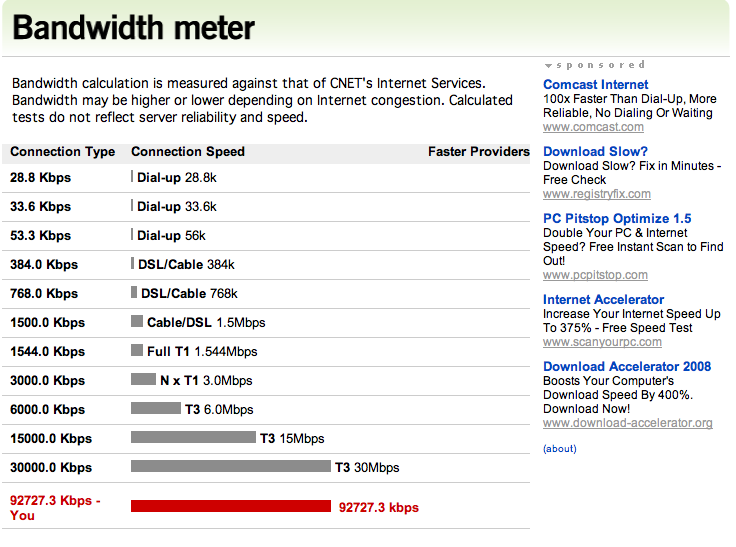Click the gray T3 30Mbps speed bar
This screenshot has width=736, height=547.
click(230, 466)
